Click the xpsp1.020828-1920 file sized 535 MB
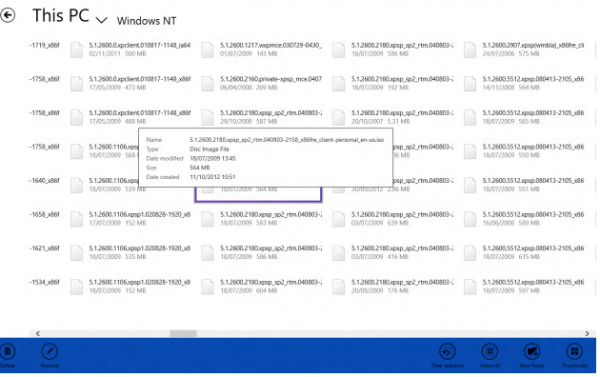The height and width of the screenshot is (377, 600). 130,253
